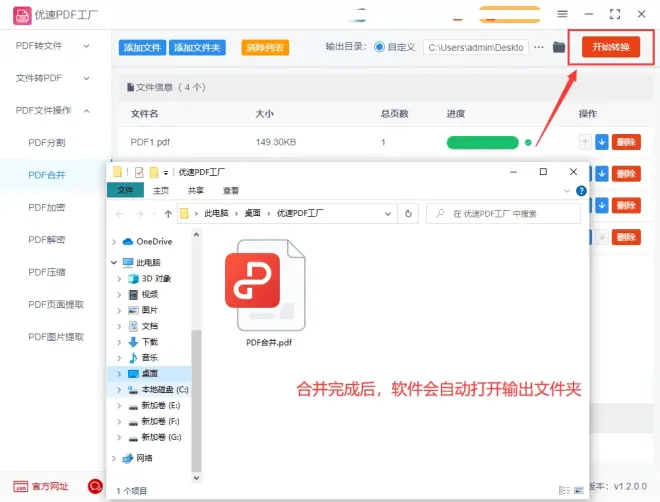This screenshot has width=660, height=502.
Task: Expand the OneDrive tree node
Action: (114, 242)
